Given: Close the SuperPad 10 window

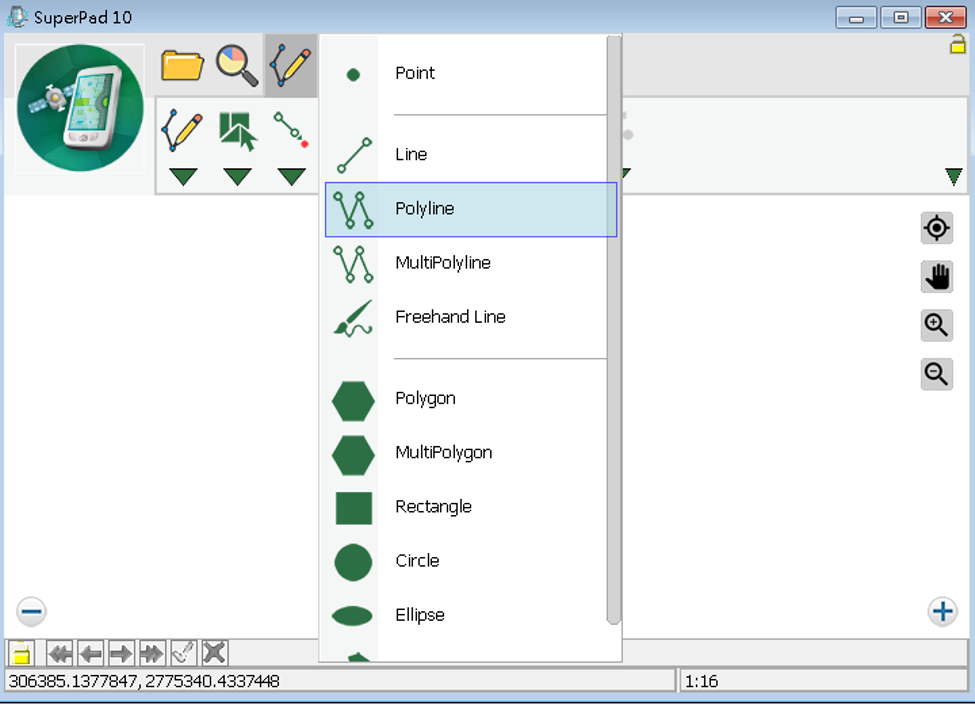Looking at the screenshot, I should coord(945,17).
